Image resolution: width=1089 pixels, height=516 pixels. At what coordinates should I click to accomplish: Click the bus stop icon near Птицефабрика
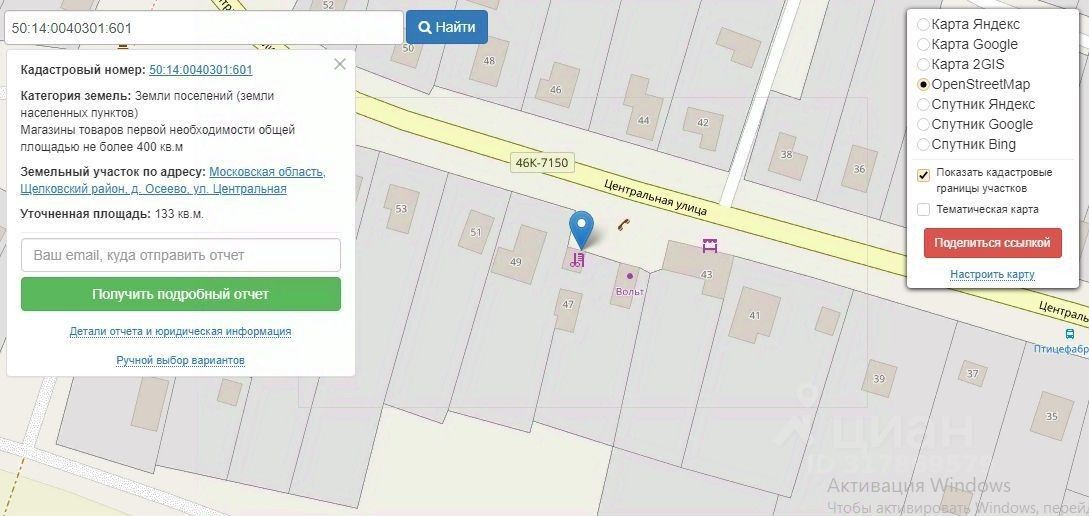(x=1070, y=334)
